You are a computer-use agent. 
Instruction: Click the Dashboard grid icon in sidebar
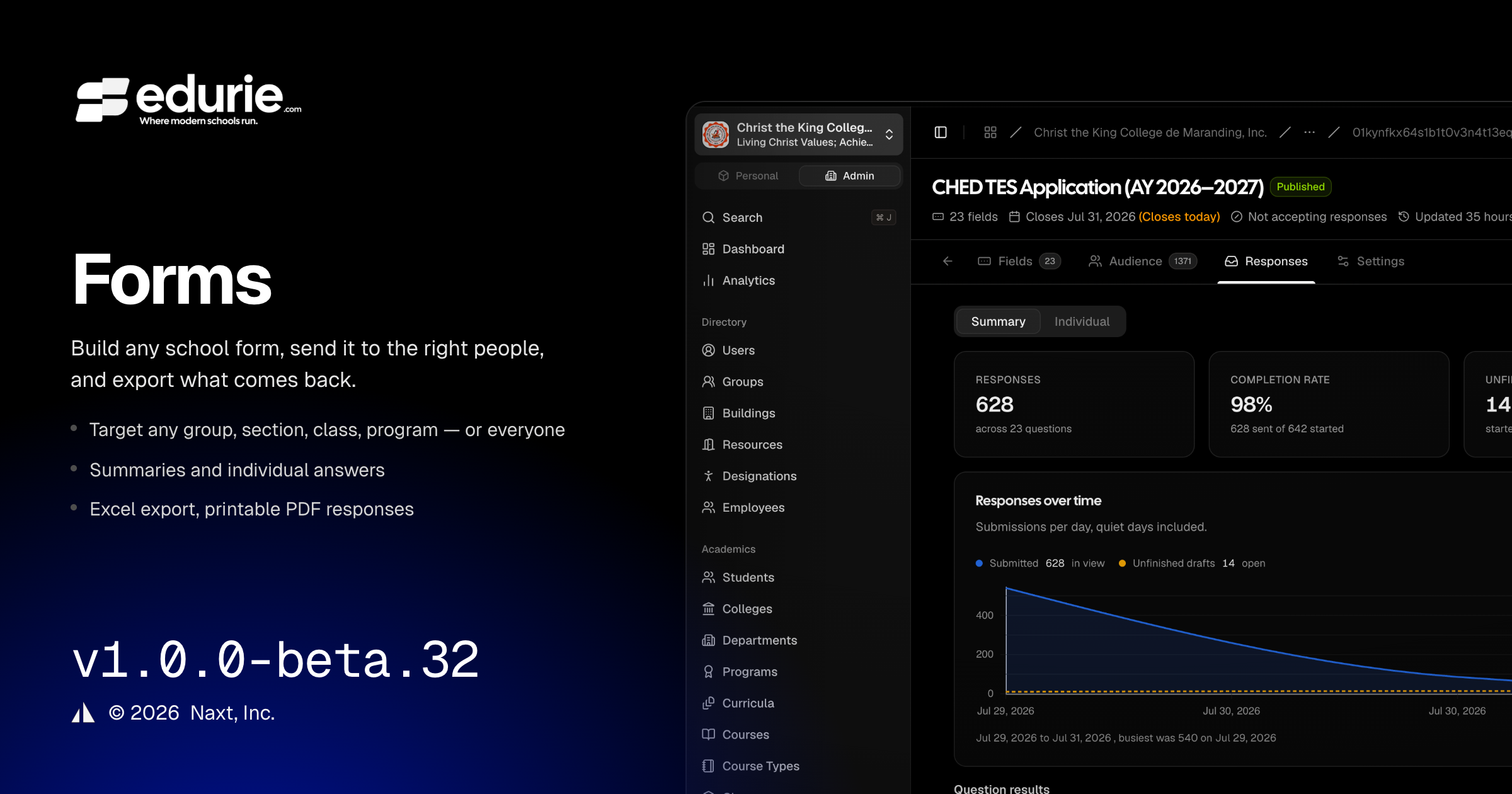[709, 249]
